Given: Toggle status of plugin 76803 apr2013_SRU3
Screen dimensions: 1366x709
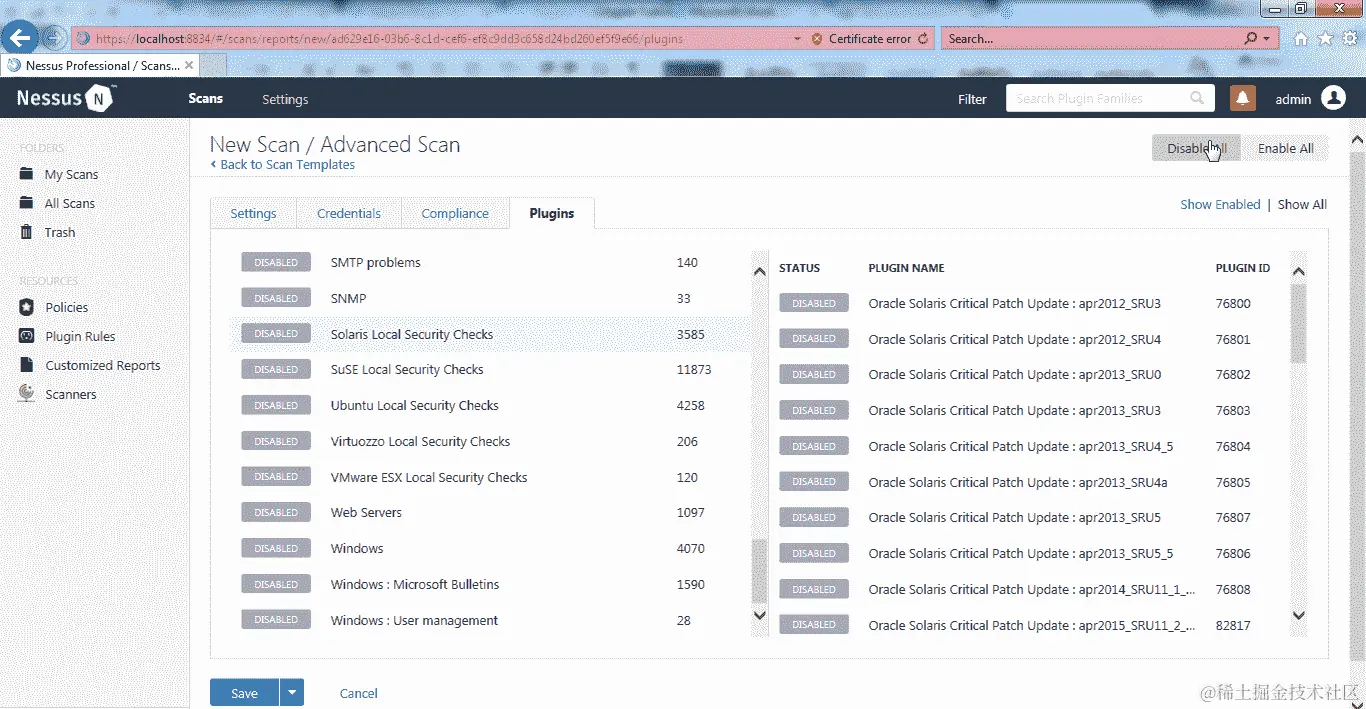Looking at the screenshot, I should [814, 410].
